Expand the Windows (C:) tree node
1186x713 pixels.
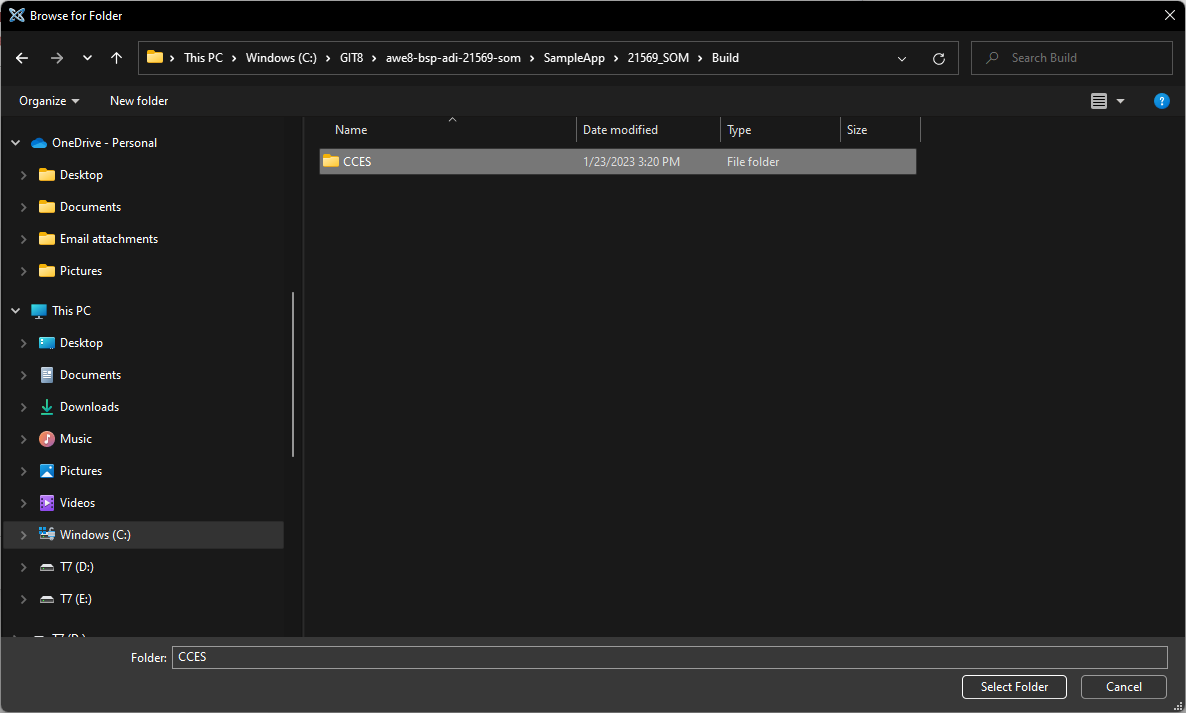tap(23, 535)
